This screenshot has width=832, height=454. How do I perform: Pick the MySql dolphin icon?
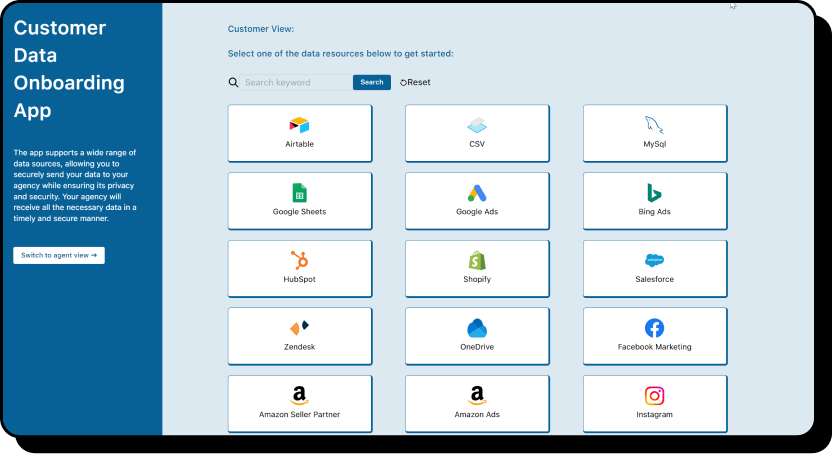(654, 125)
